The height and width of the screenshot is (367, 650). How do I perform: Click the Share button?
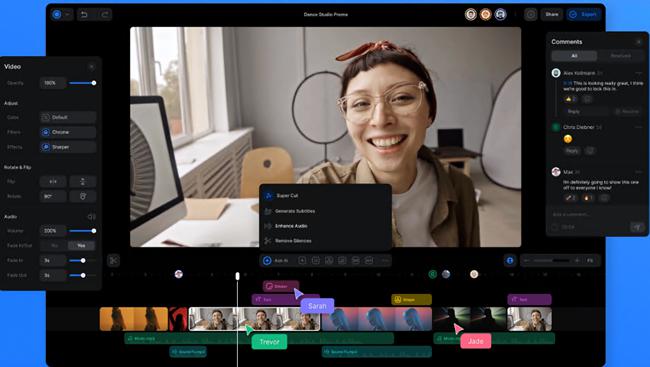click(x=551, y=15)
